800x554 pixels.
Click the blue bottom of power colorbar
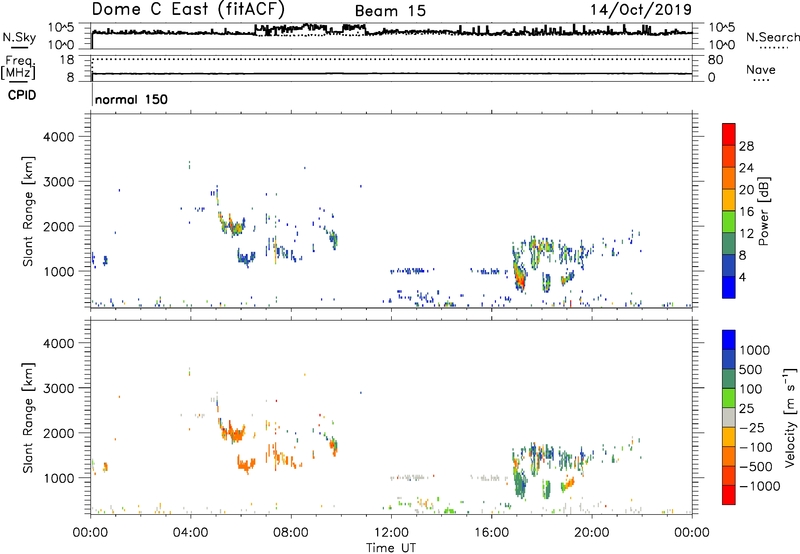729,287
